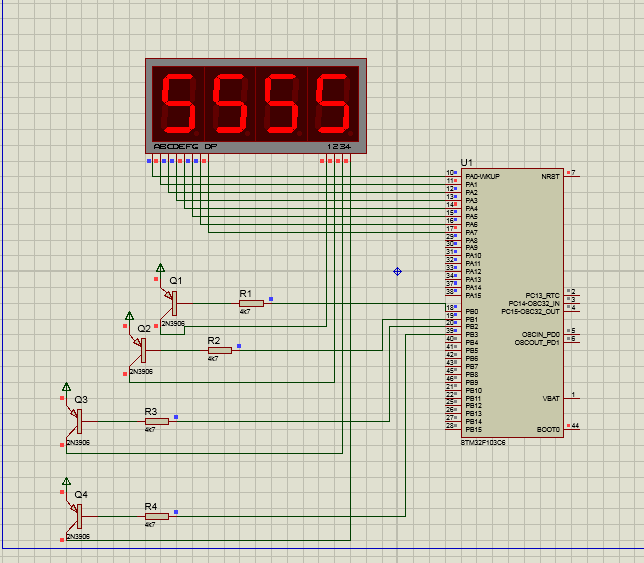This screenshot has height=563, width=644.
Task: Click the 4k7 value under R4
Action: 150,524
